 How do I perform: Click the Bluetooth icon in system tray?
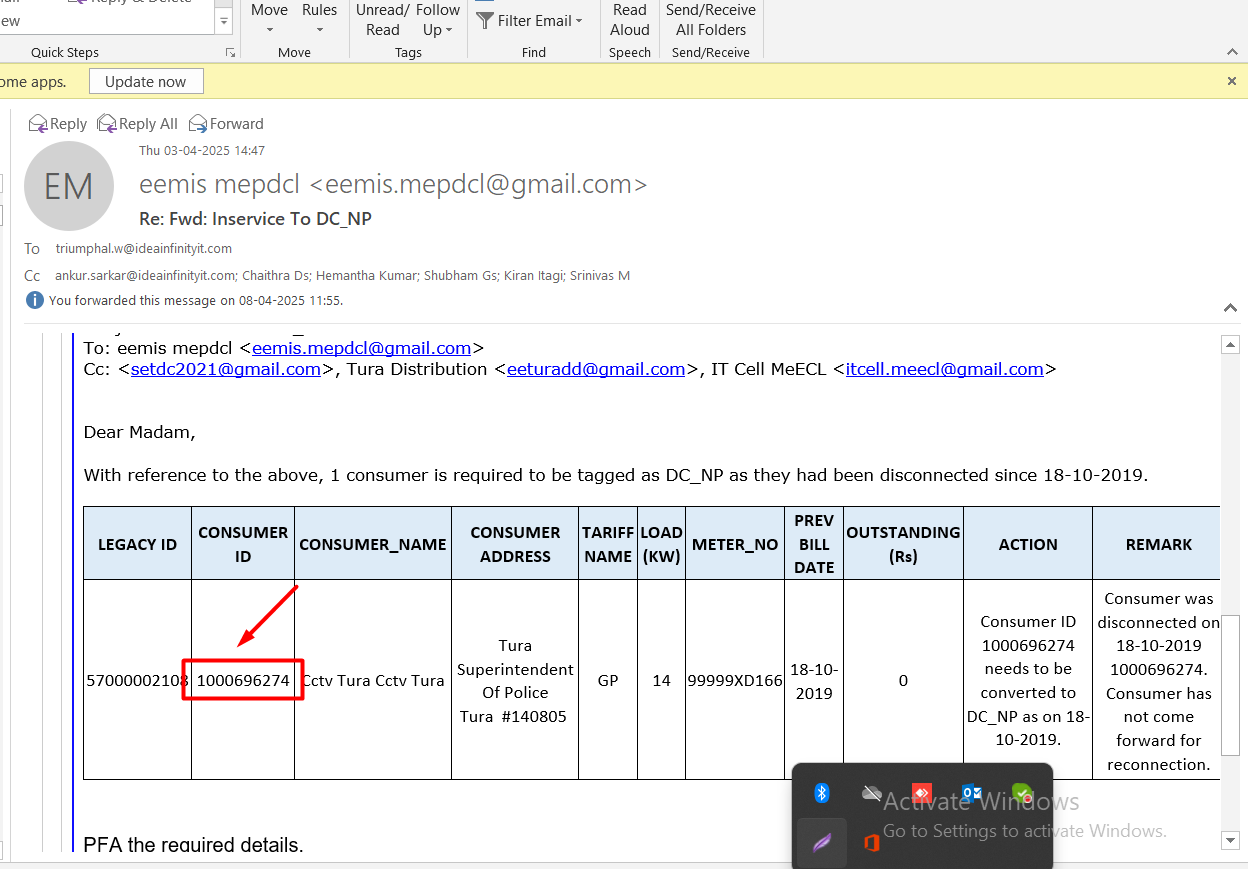(822, 793)
